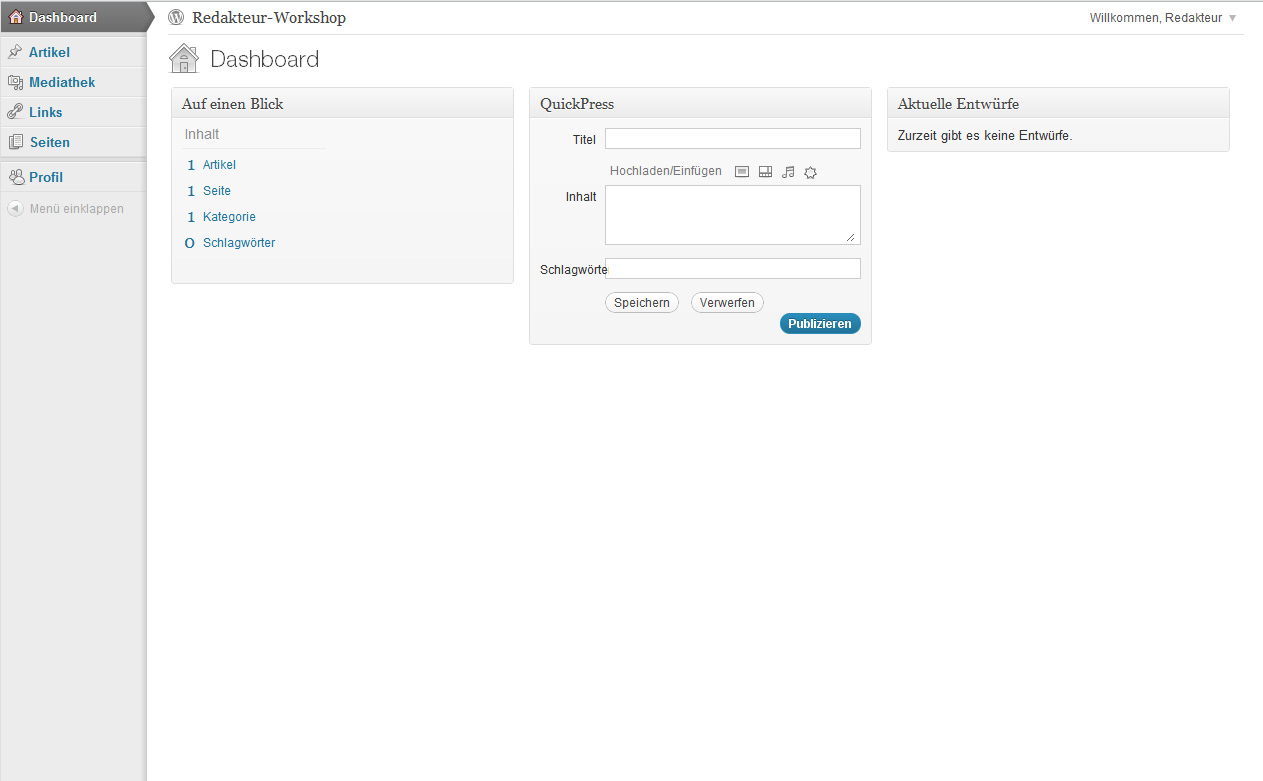This screenshot has width=1263, height=781.
Task: Open the Kategorie count link
Action: point(229,217)
